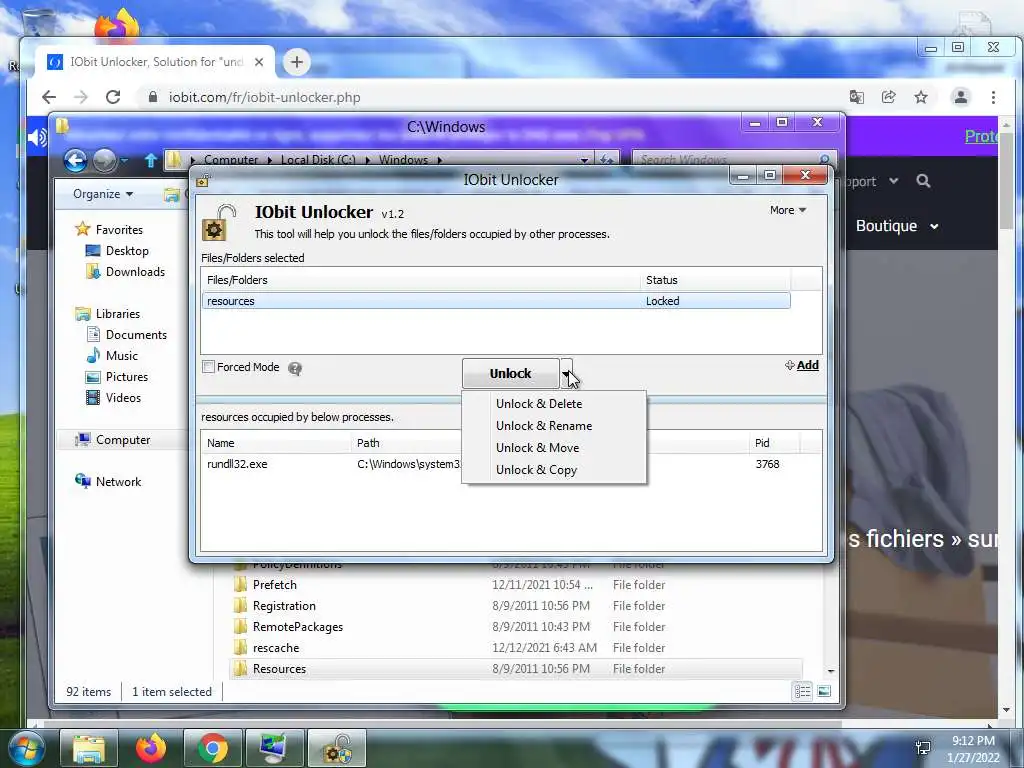Open Firefox from taskbar
The image size is (1024, 768).
[151, 748]
